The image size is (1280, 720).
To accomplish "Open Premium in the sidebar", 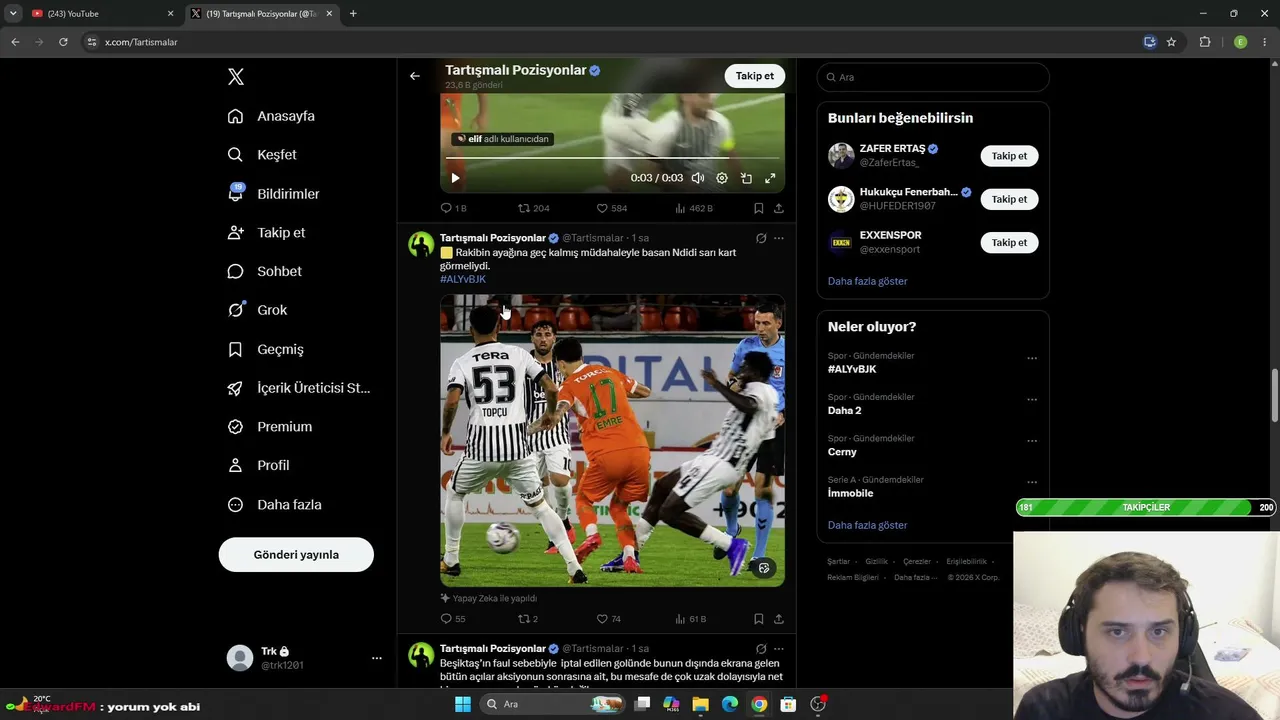I will (x=270, y=427).
